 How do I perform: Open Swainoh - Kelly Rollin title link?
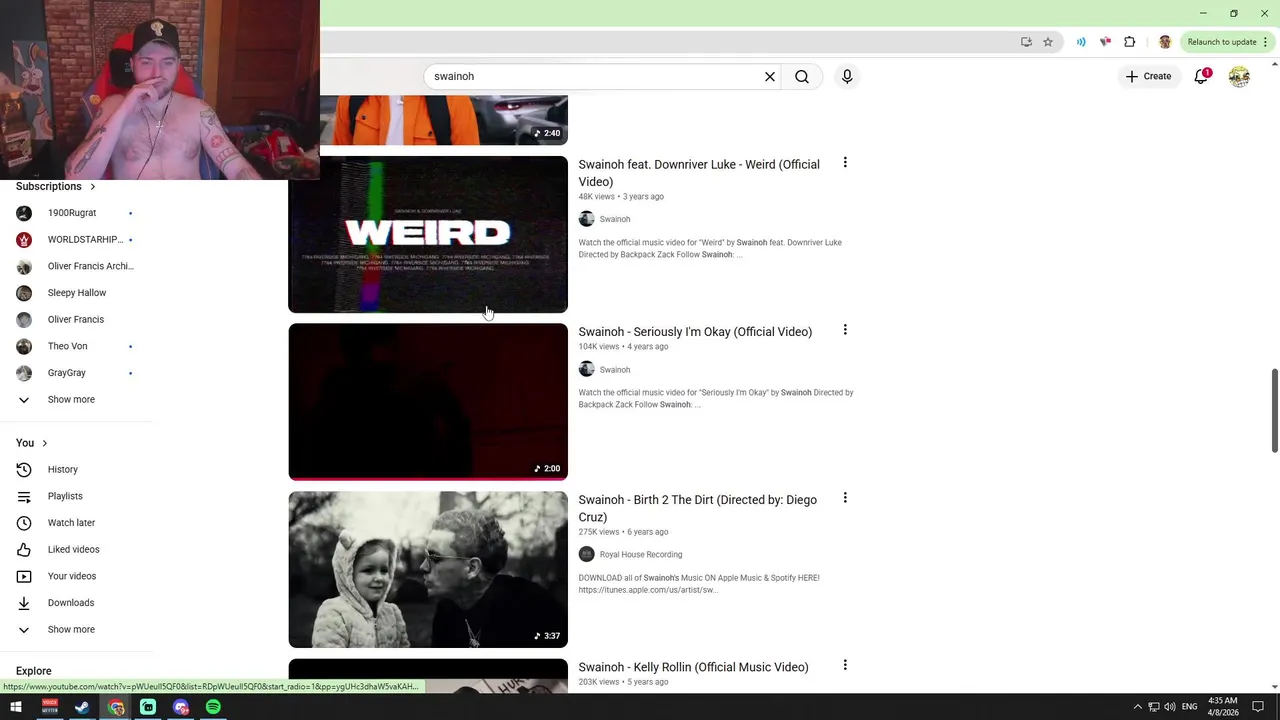pyautogui.click(x=693, y=667)
